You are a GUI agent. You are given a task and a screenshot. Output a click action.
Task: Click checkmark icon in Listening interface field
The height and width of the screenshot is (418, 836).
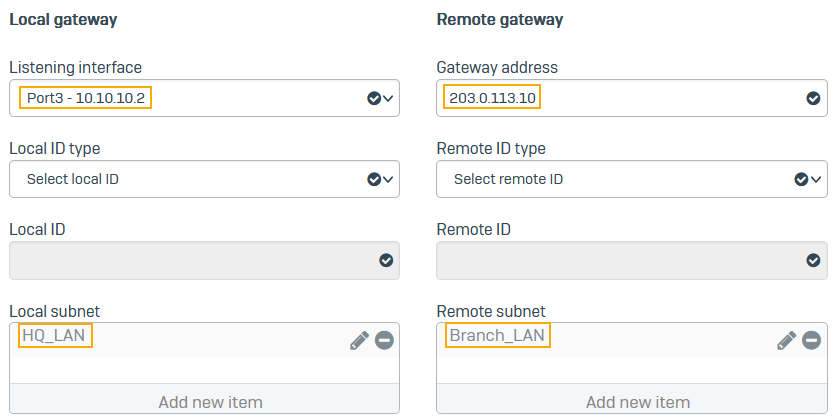click(x=374, y=98)
